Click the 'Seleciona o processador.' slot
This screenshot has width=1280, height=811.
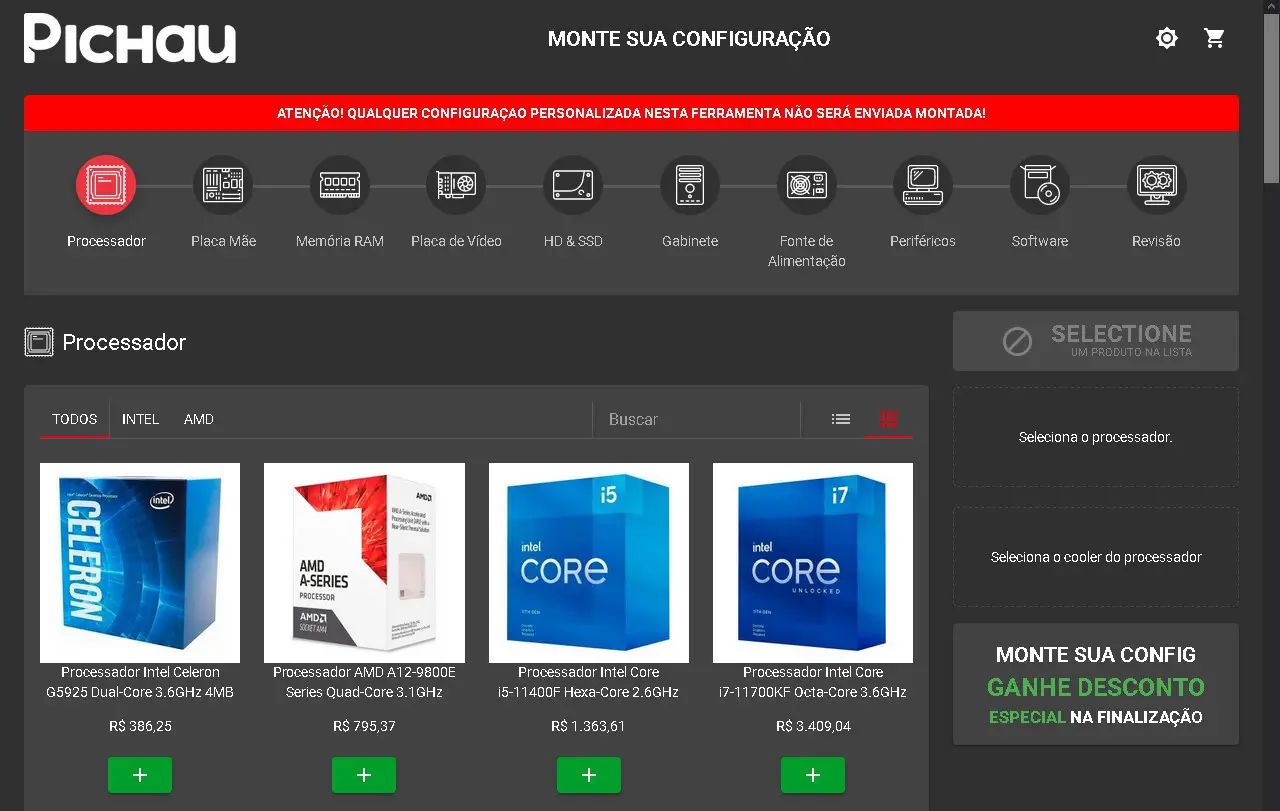[x=1096, y=437]
